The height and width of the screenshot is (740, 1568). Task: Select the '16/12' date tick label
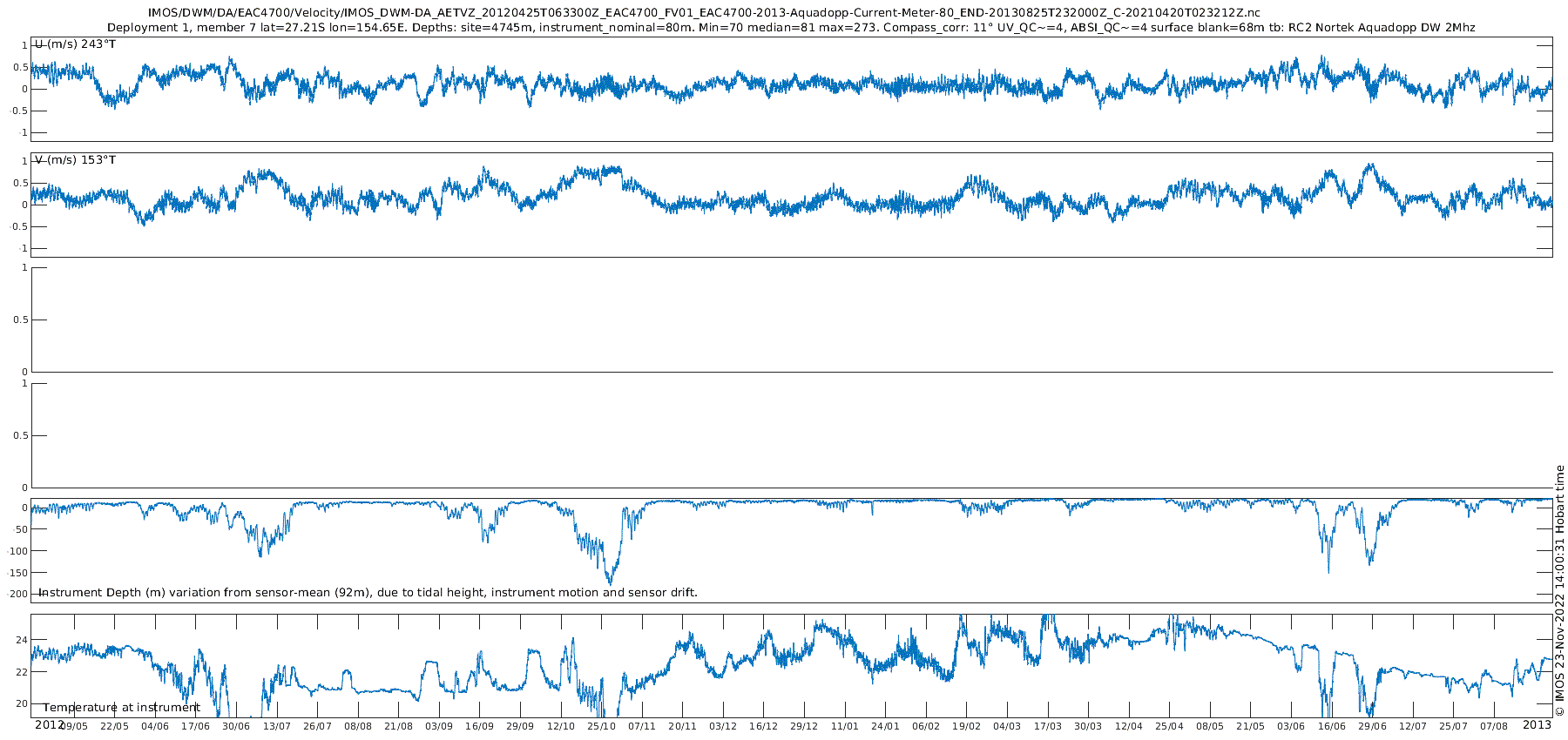tap(763, 726)
